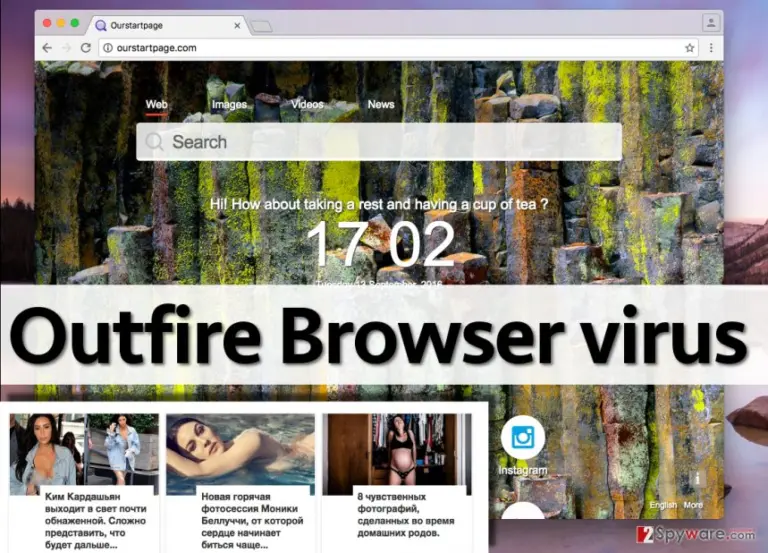Click the site info icon in address bar

tap(108, 48)
